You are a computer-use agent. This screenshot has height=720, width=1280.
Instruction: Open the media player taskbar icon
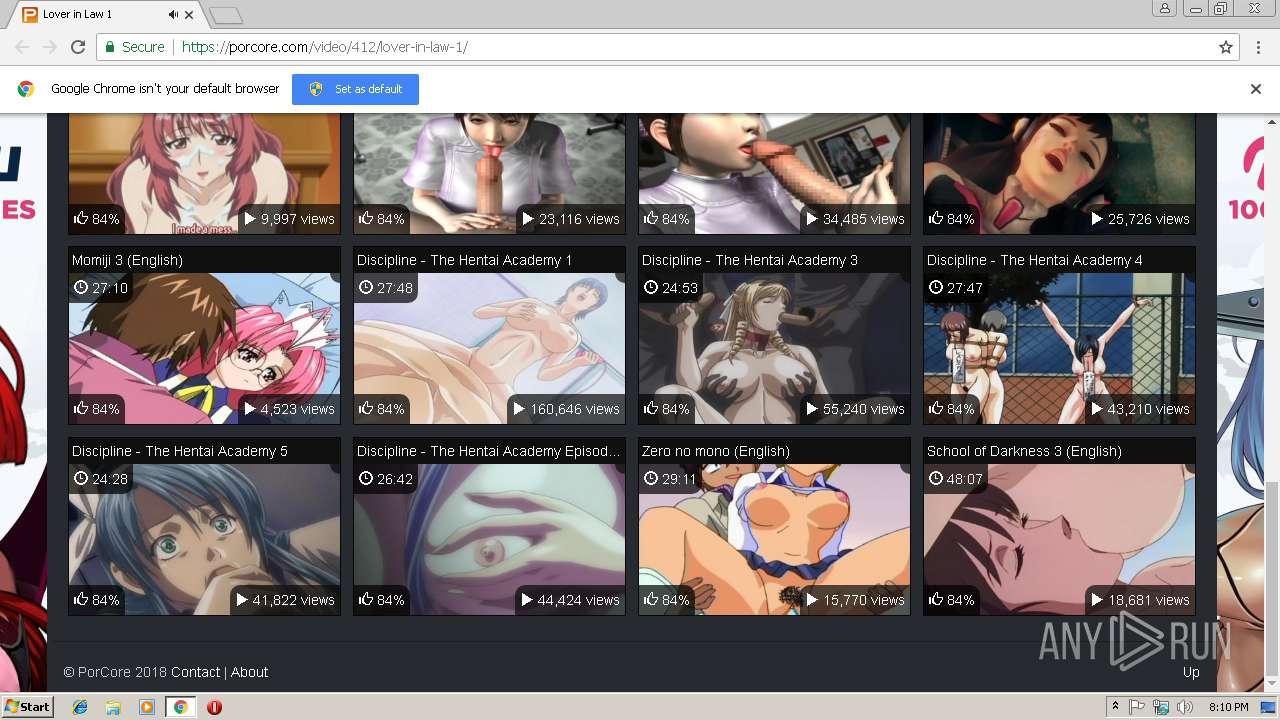147,707
